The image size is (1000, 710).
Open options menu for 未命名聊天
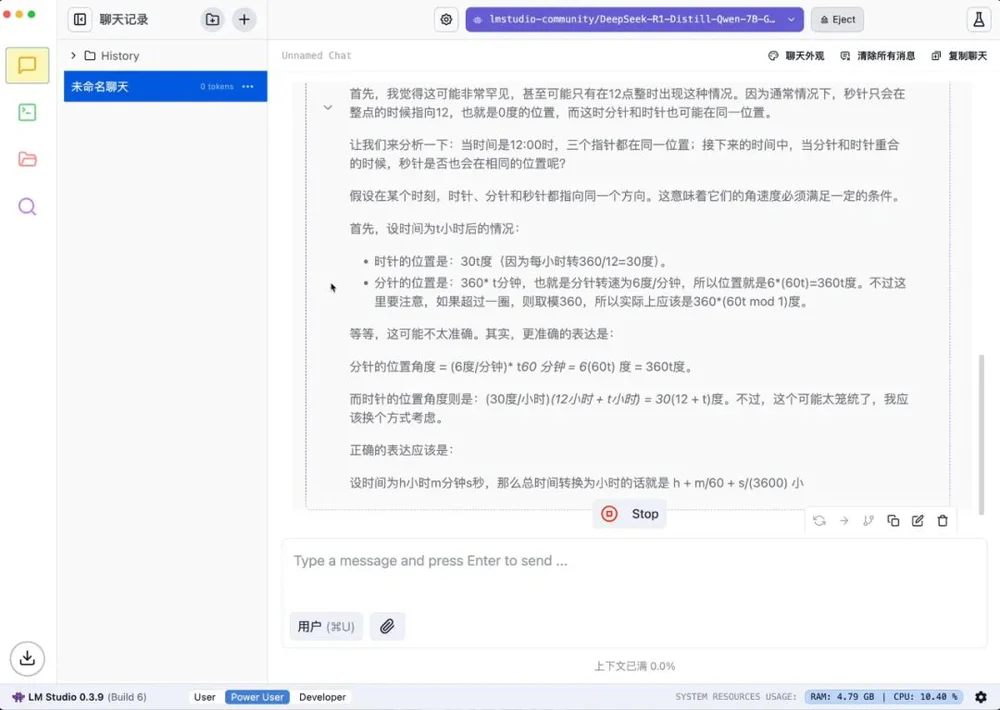point(248,87)
